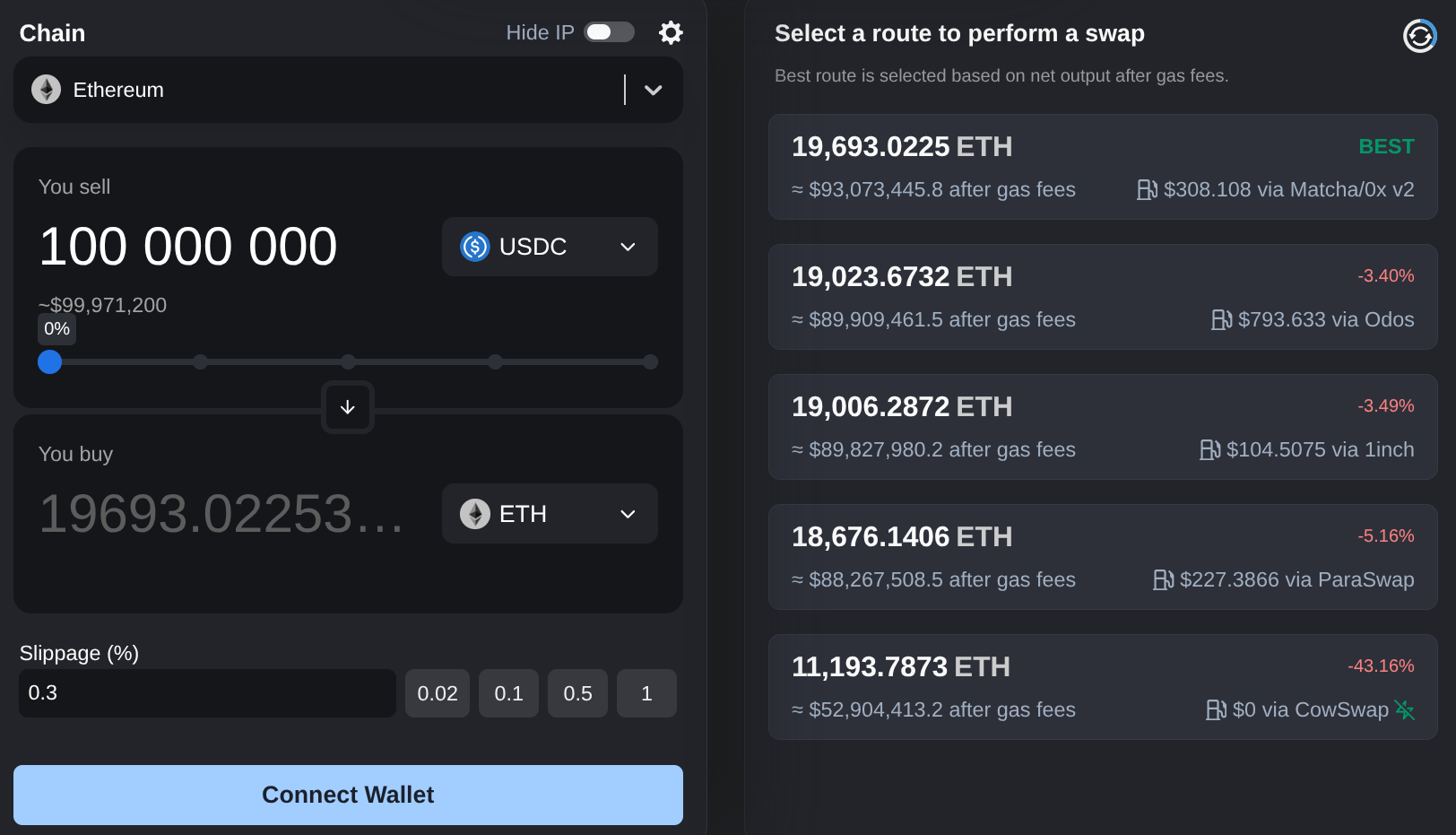Click Connect Wallet button
The width and height of the screenshot is (1456, 835).
(x=348, y=795)
